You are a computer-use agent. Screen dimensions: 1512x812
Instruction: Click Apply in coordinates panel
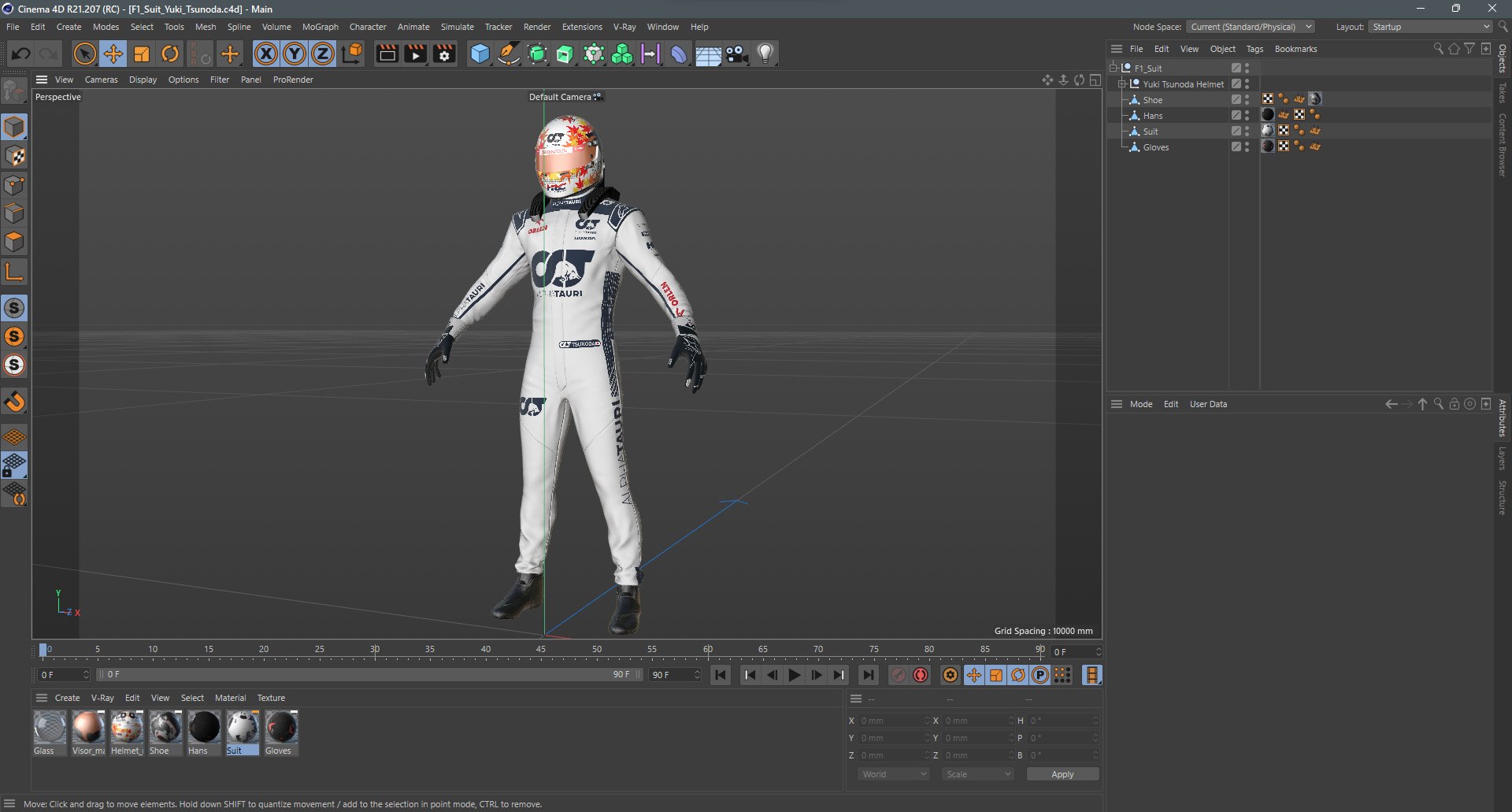pyautogui.click(x=1062, y=774)
